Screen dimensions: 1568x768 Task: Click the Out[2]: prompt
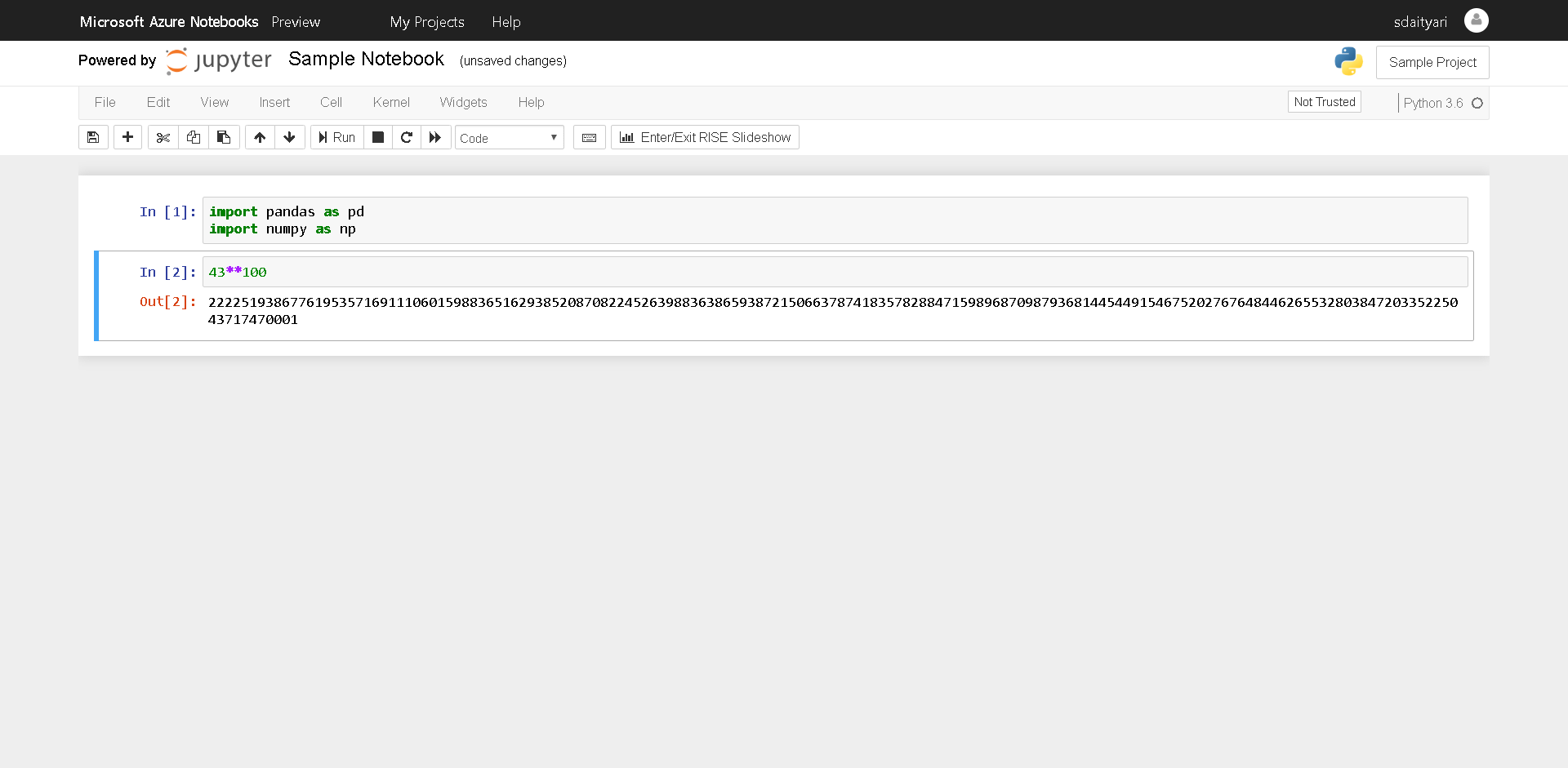coord(168,302)
